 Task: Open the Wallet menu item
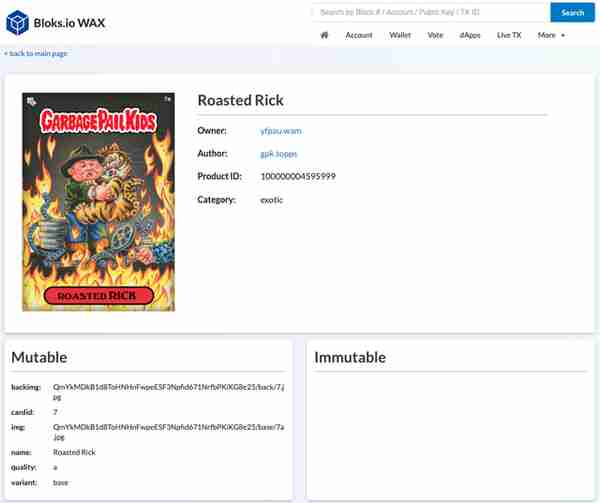pyautogui.click(x=400, y=35)
